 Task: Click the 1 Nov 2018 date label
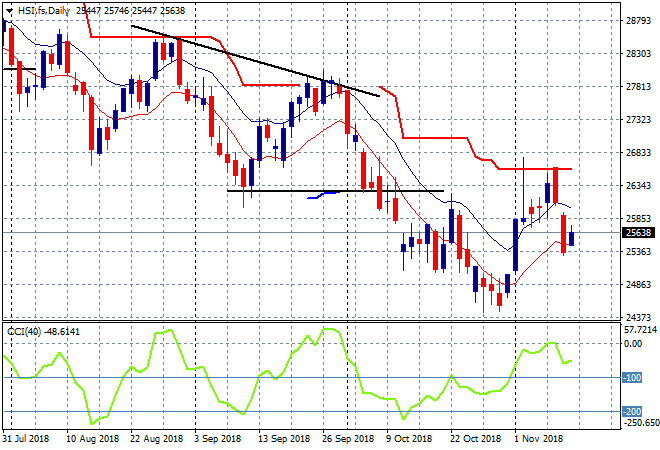pos(539,439)
